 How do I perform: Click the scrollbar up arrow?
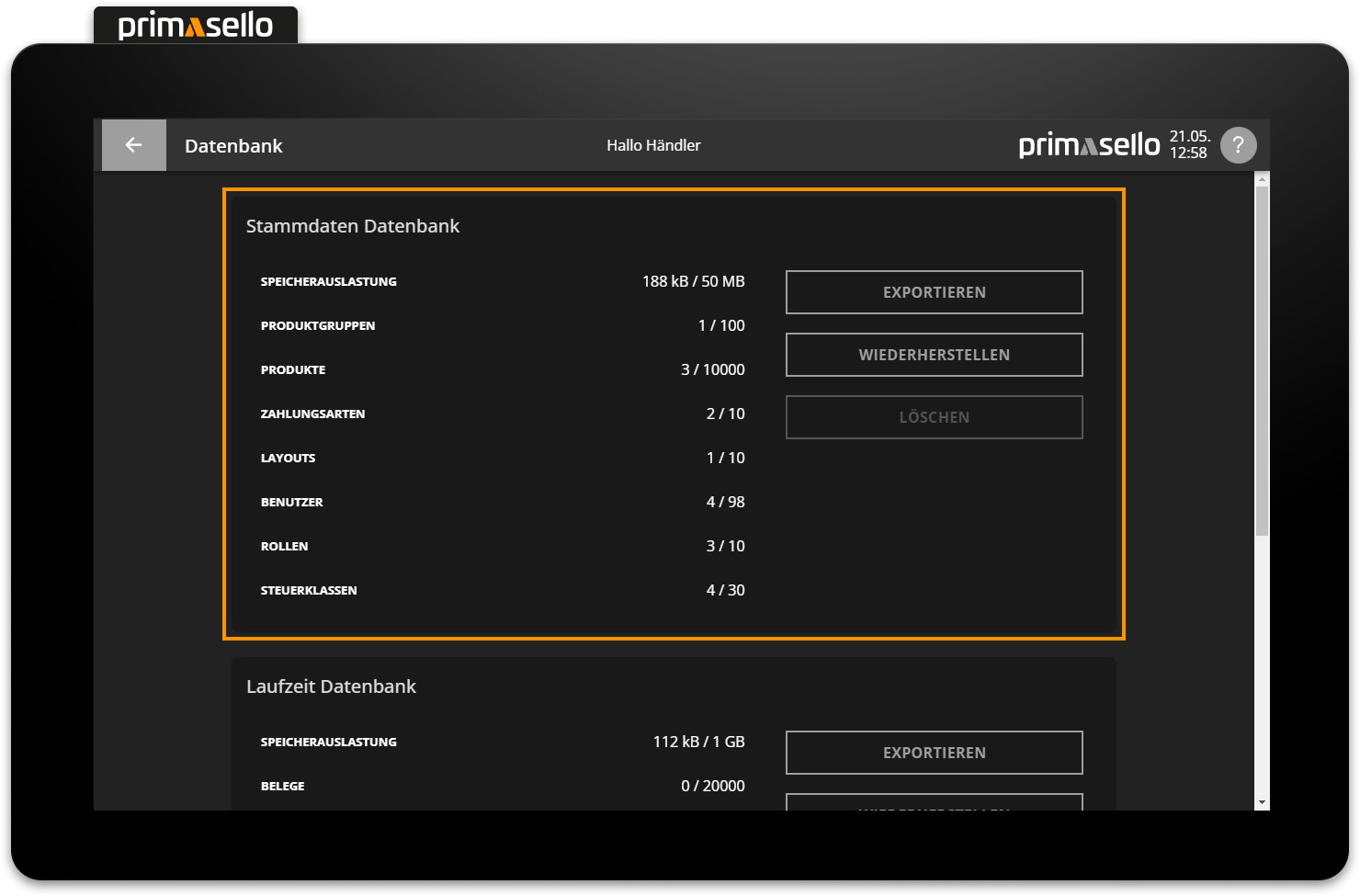[x=1262, y=179]
